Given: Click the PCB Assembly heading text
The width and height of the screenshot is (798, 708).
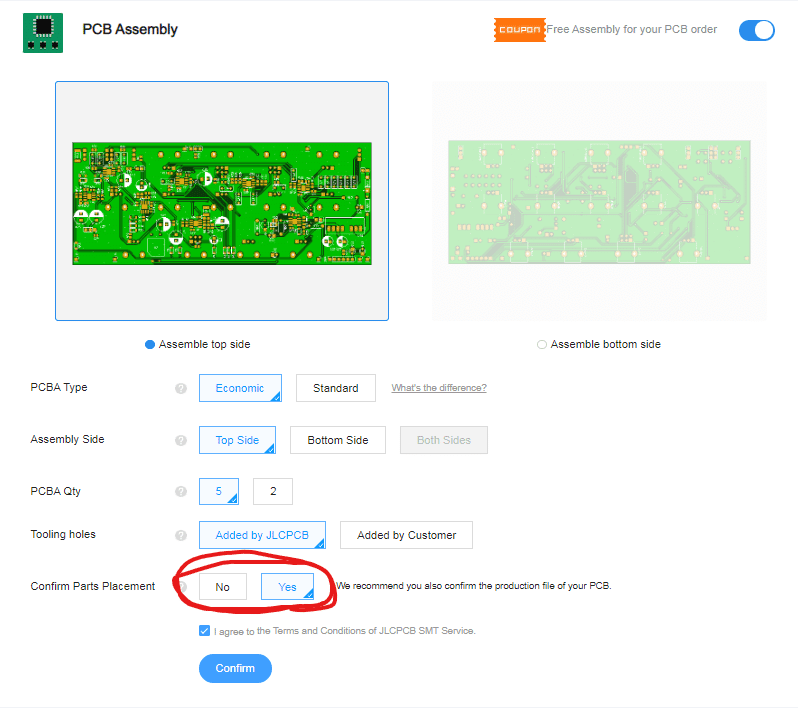Looking at the screenshot, I should (x=130, y=30).
